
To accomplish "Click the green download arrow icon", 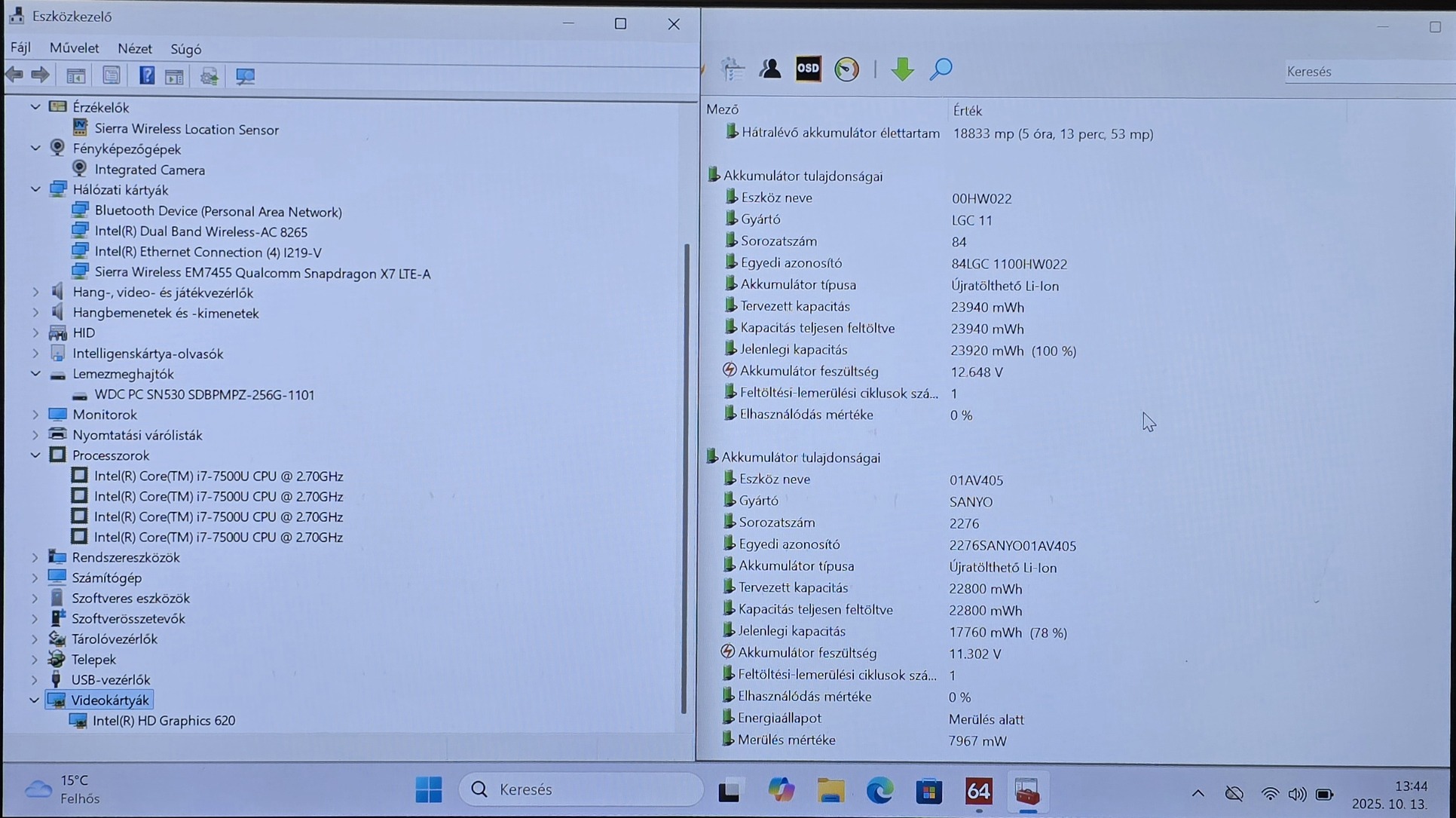I will pos(902,69).
